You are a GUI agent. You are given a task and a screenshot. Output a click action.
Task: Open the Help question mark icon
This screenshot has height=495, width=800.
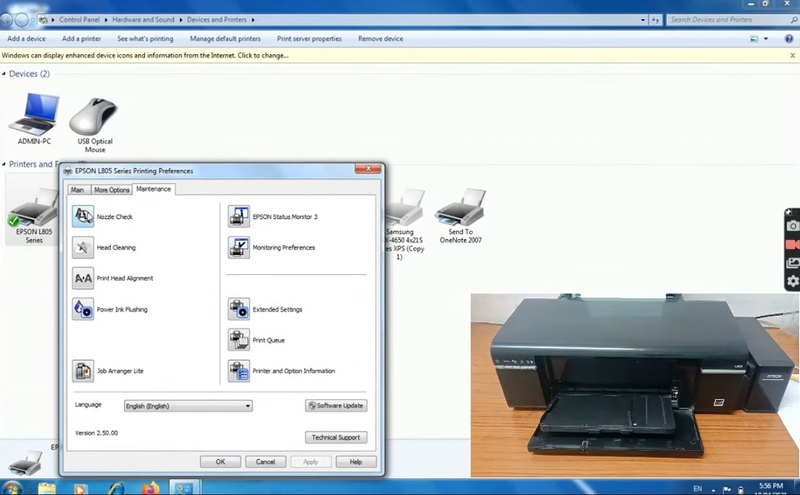pos(788,39)
